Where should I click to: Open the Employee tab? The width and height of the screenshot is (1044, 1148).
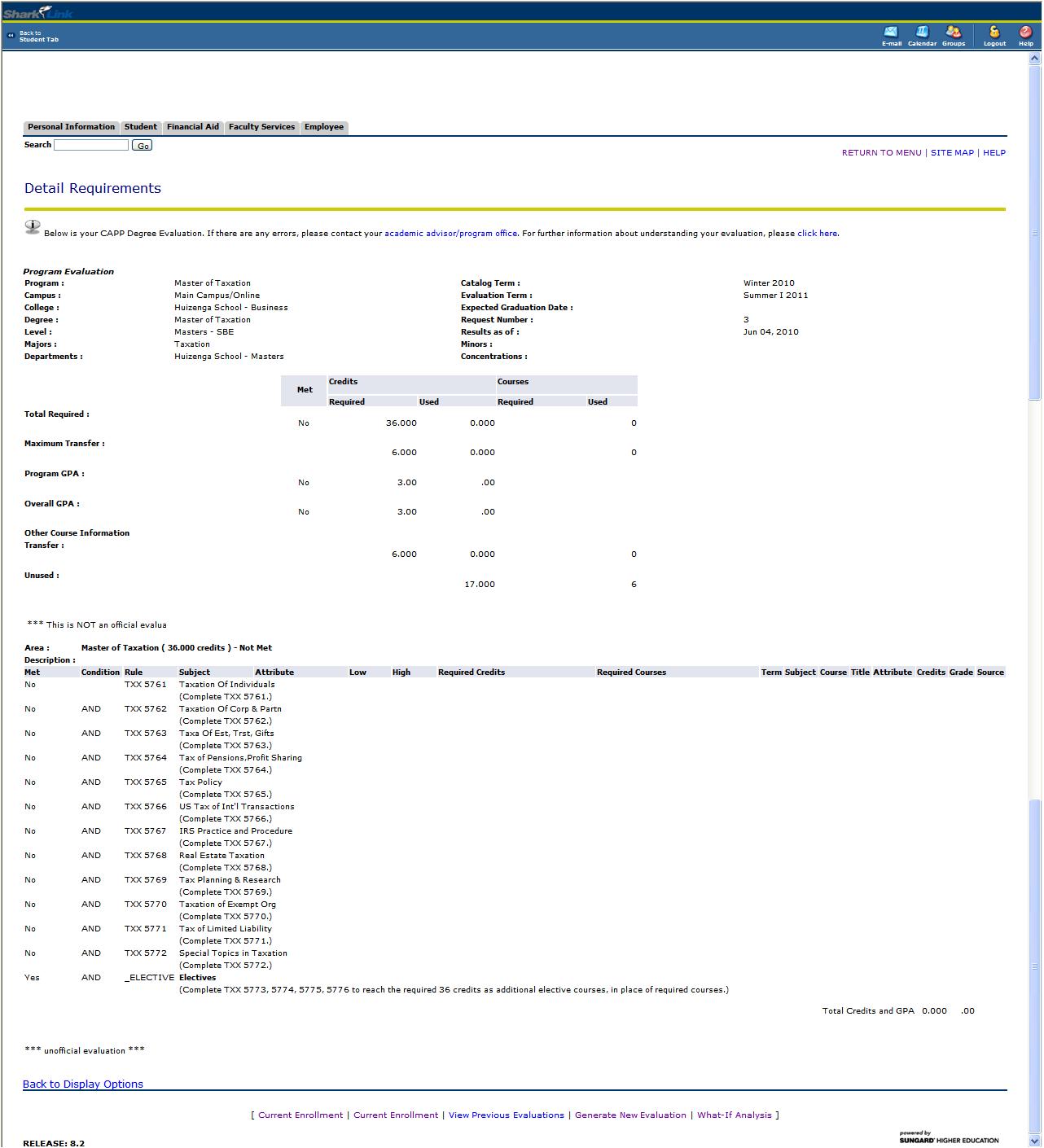(324, 127)
